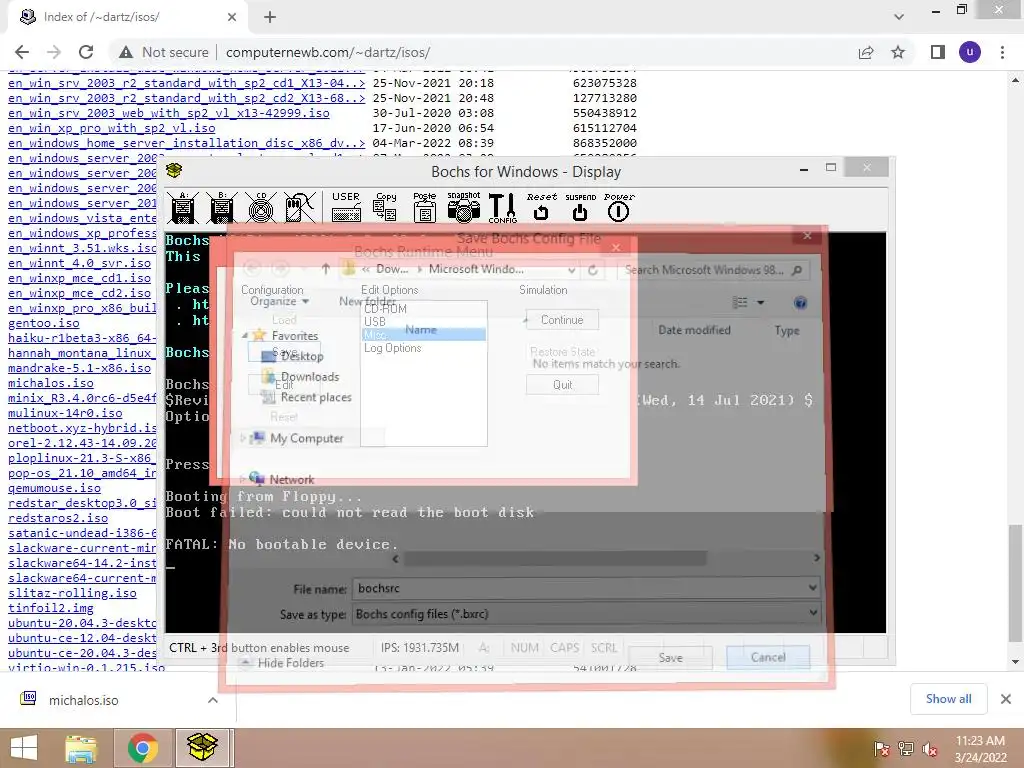Open the CONFIG tools icon in Bochs

pos(502,208)
